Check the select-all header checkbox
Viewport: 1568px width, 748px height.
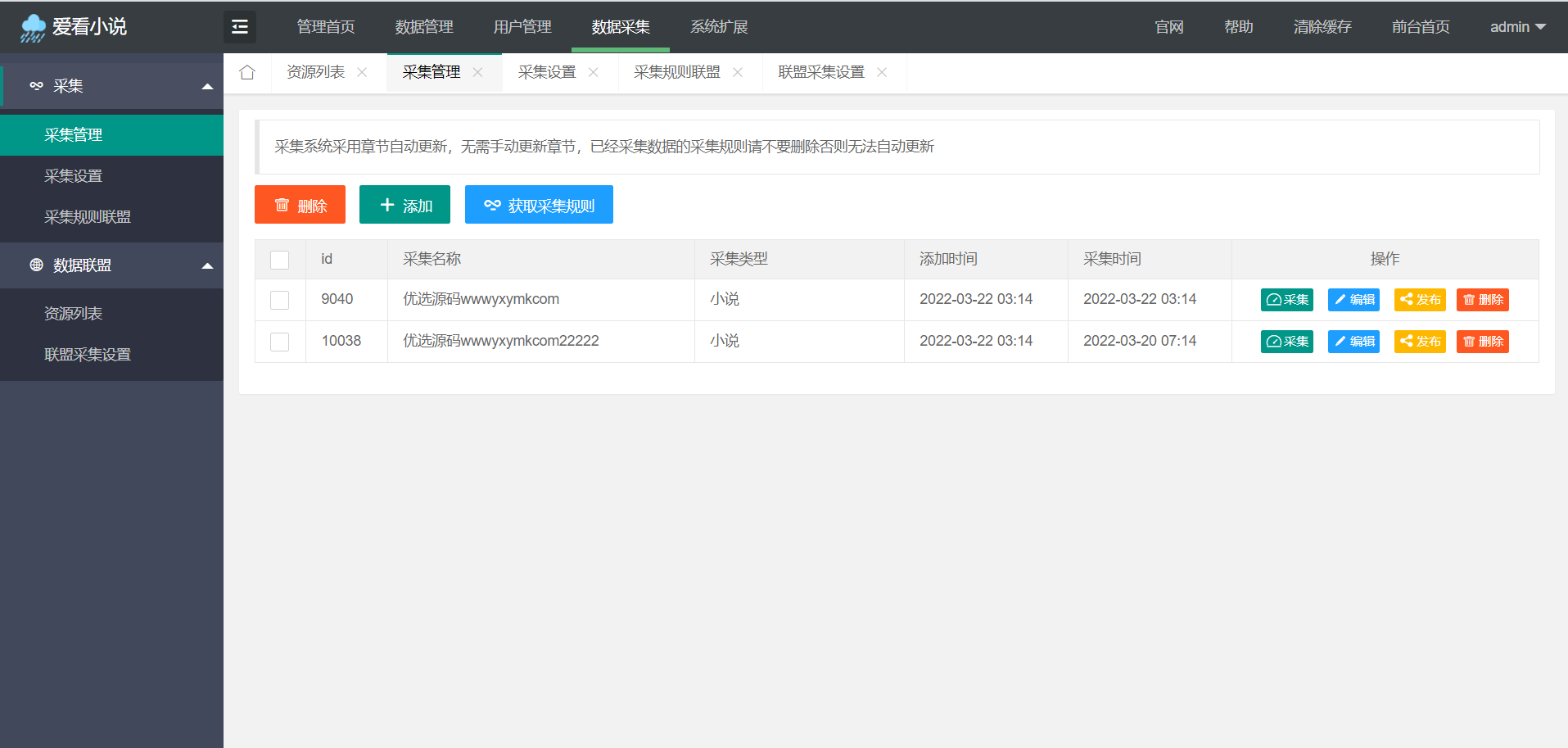pos(280,260)
